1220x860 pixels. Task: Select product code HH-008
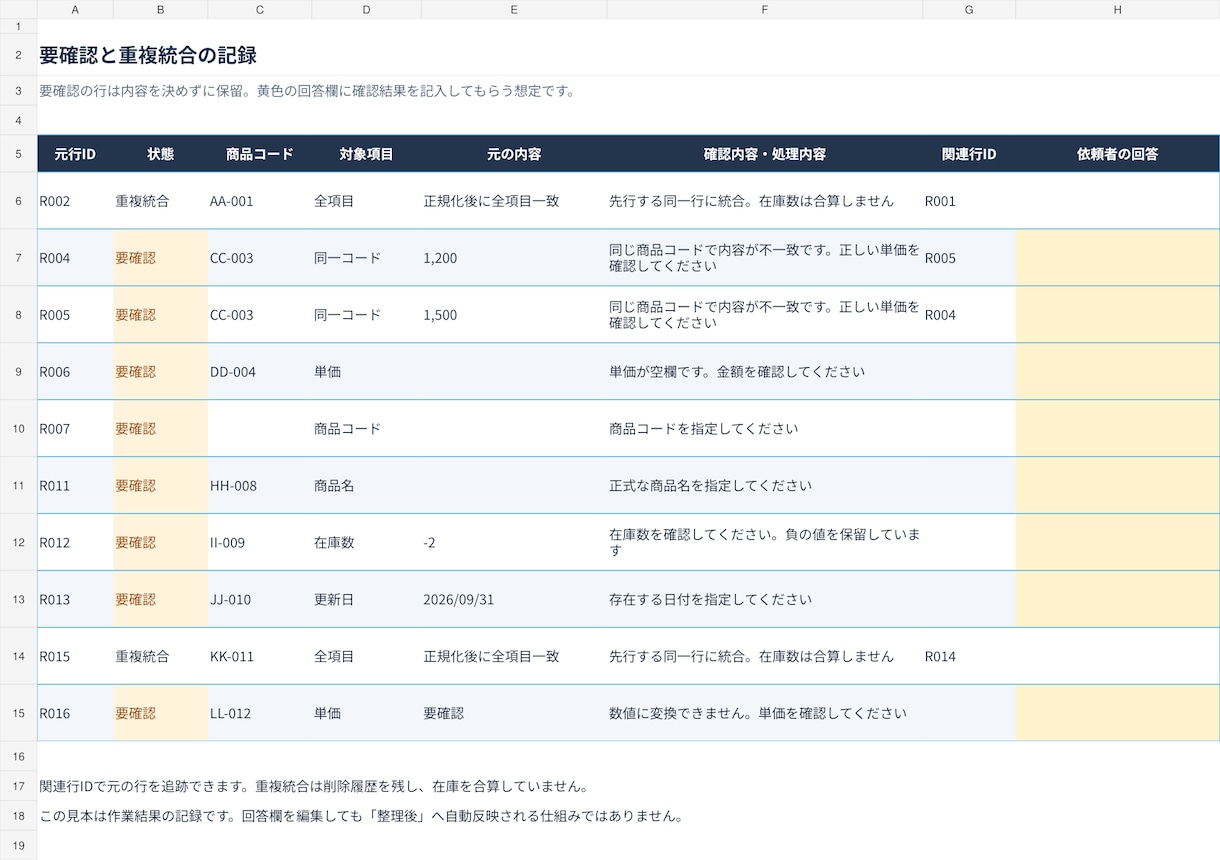click(x=260, y=486)
